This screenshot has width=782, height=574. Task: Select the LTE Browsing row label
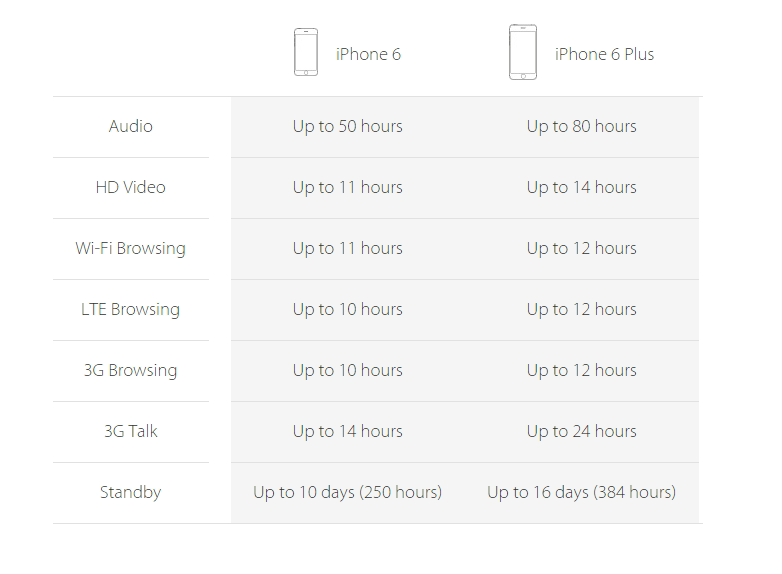click(131, 309)
